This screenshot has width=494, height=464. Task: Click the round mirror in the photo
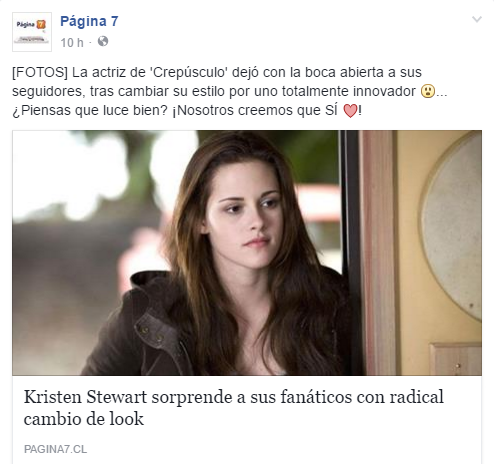tap(452, 227)
